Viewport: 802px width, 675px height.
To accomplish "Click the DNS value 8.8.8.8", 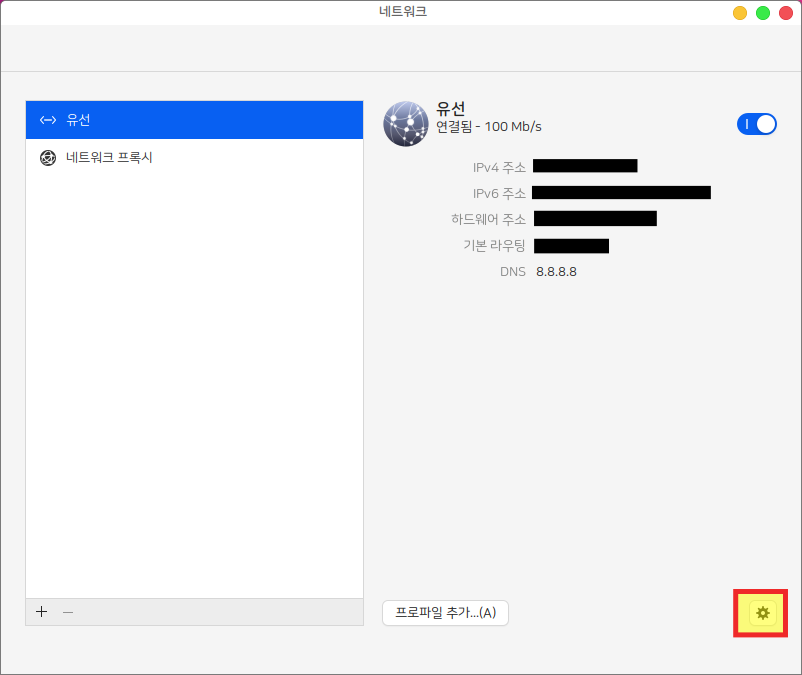I will click(x=556, y=271).
